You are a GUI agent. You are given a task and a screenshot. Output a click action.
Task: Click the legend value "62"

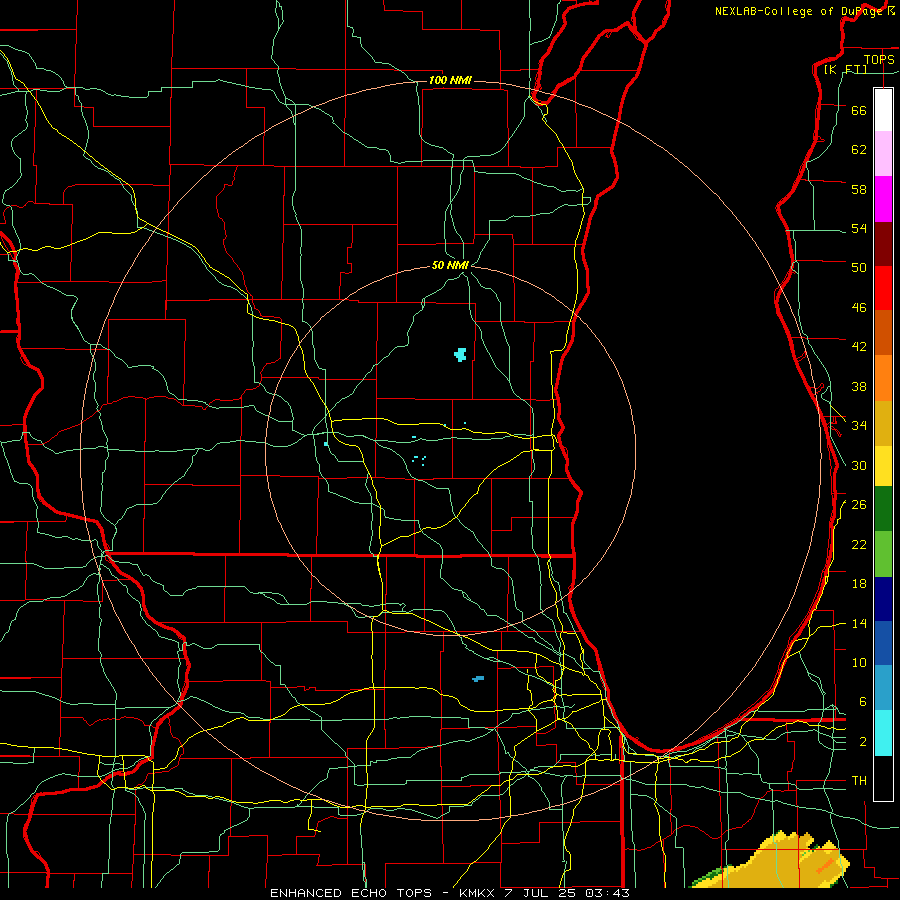coord(859,150)
